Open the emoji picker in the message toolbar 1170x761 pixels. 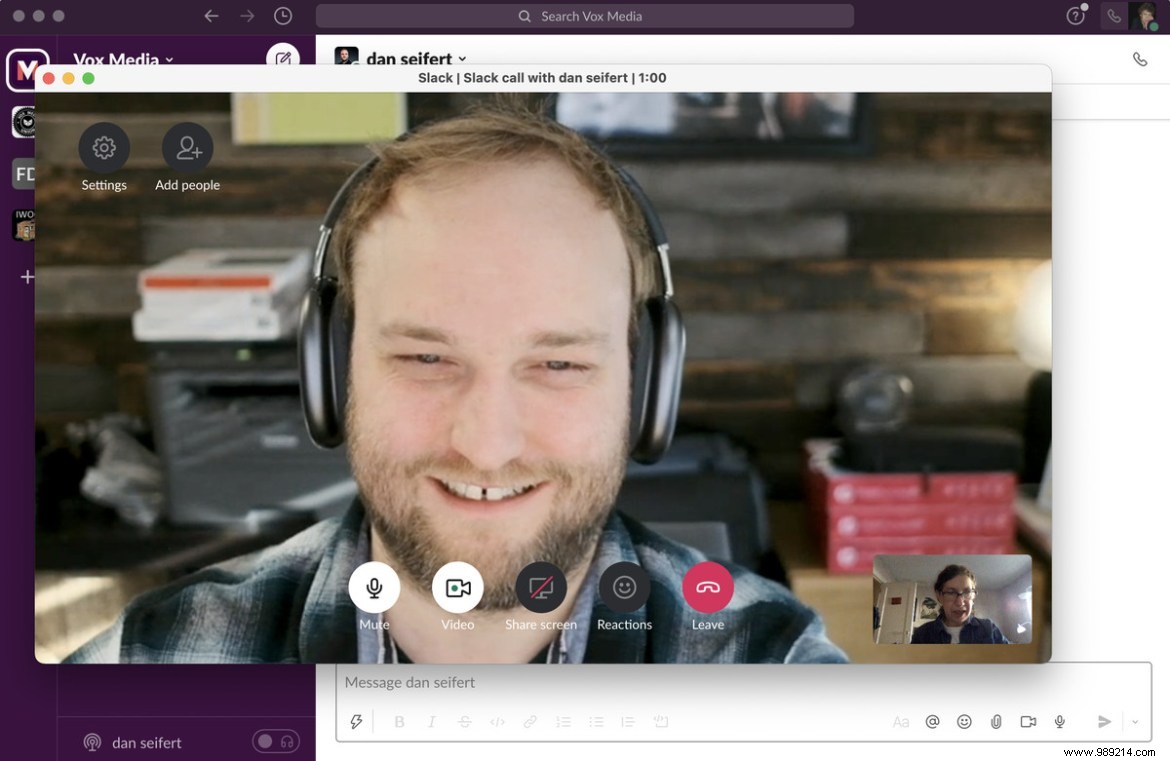(964, 721)
